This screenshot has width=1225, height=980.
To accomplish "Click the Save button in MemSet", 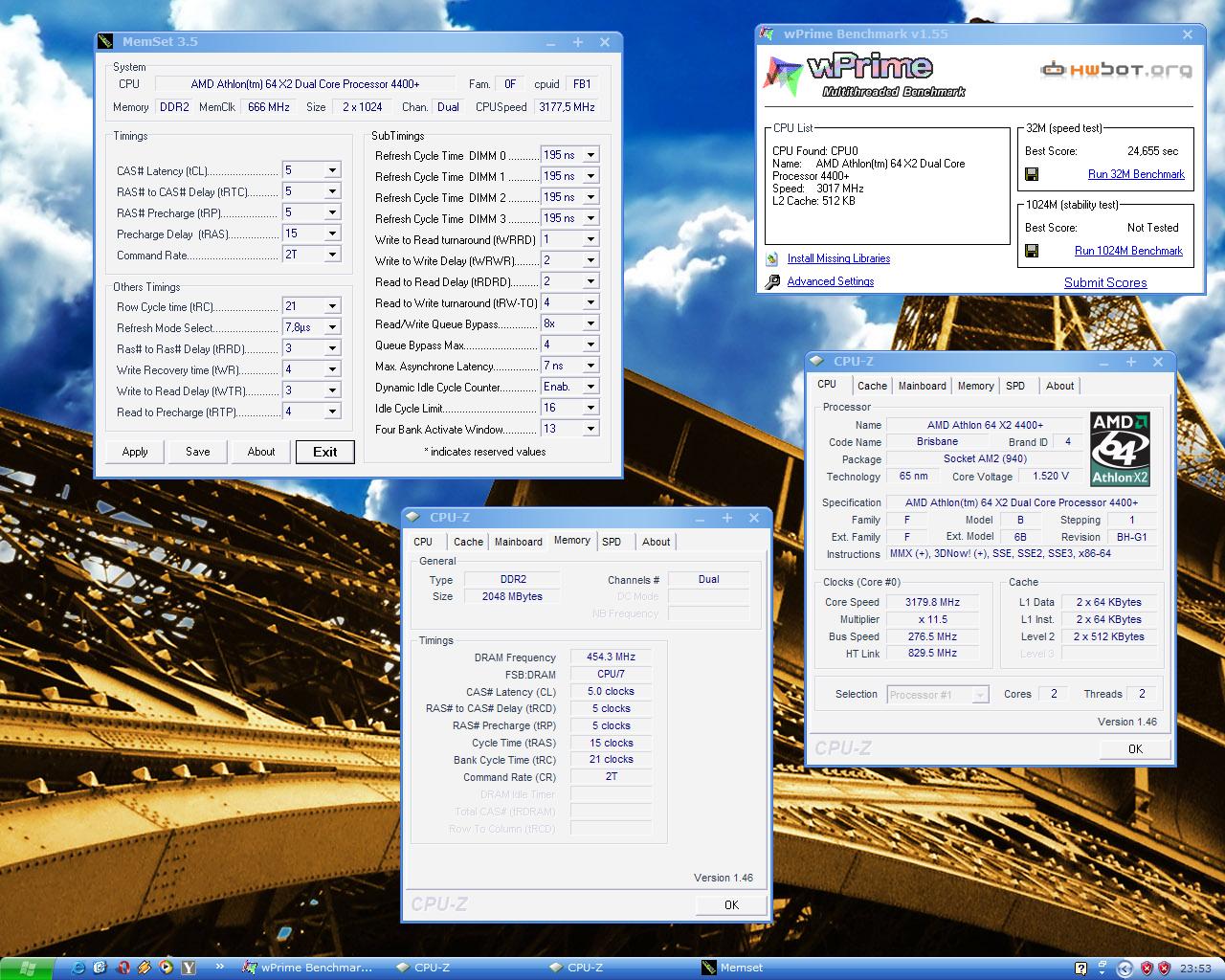I will pos(198,452).
